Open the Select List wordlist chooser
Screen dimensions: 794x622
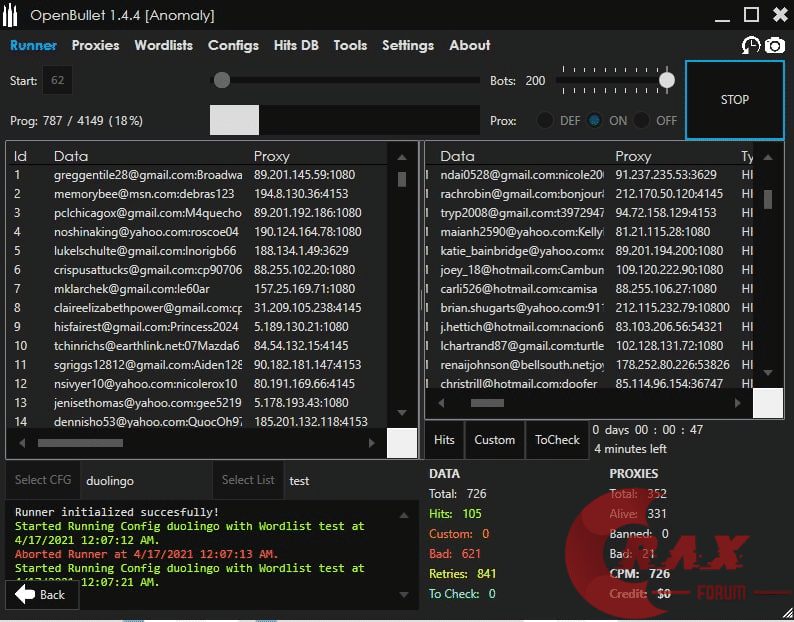click(x=248, y=480)
